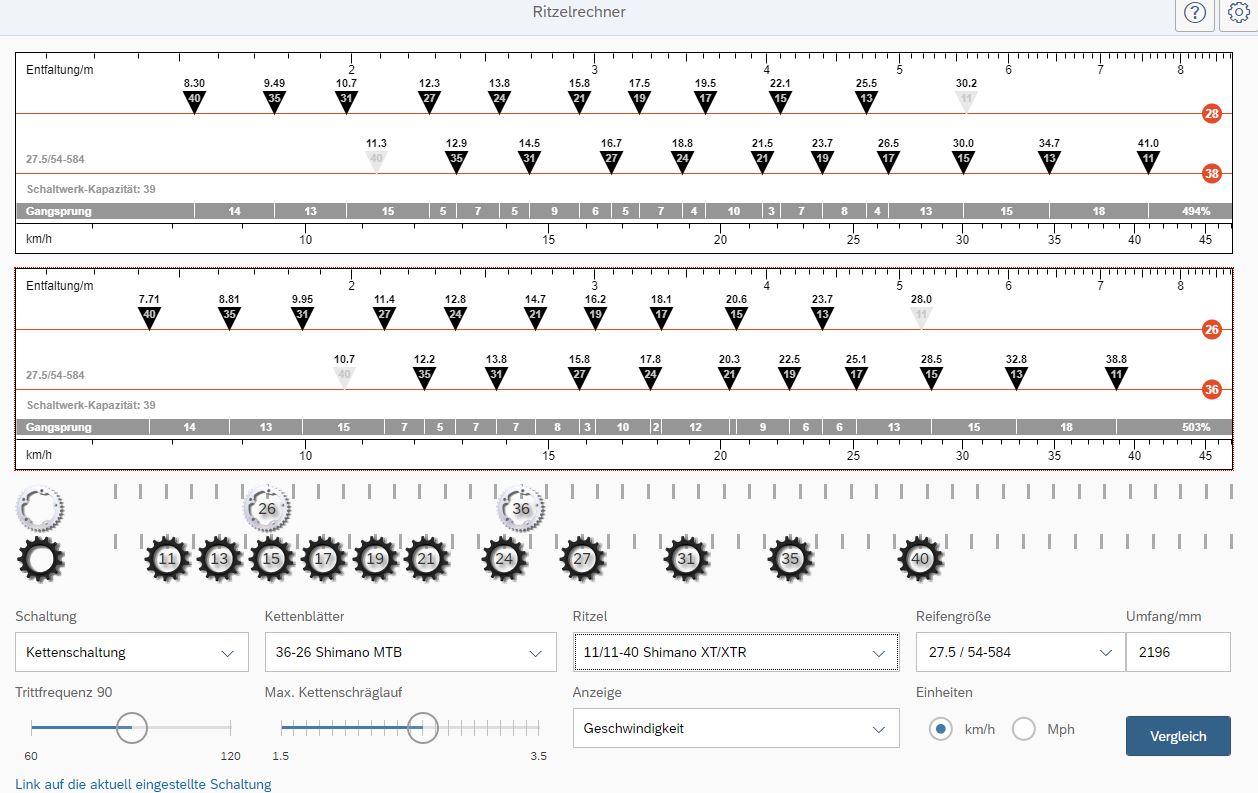
Task: Select the 36-tooth chainring icon
Action: point(521,508)
